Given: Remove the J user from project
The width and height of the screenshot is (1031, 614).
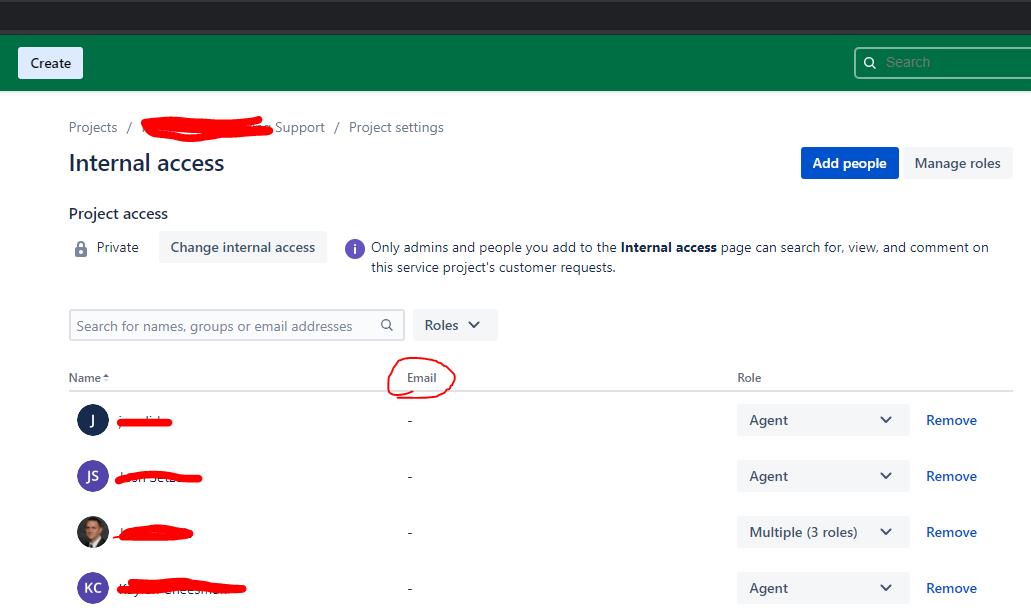Looking at the screenshot, I should [951, 420].
